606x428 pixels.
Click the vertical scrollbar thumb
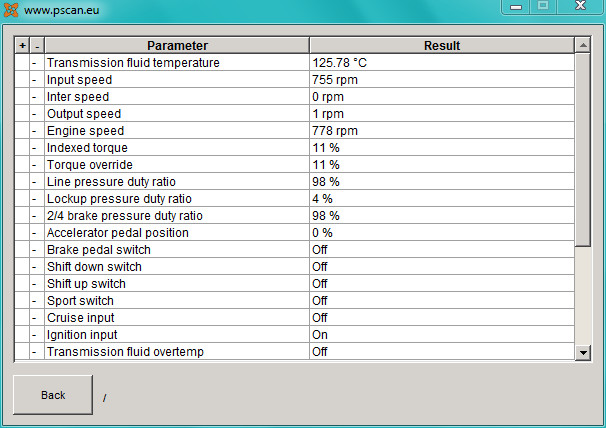pyautogui.click(x=583, y=150)
